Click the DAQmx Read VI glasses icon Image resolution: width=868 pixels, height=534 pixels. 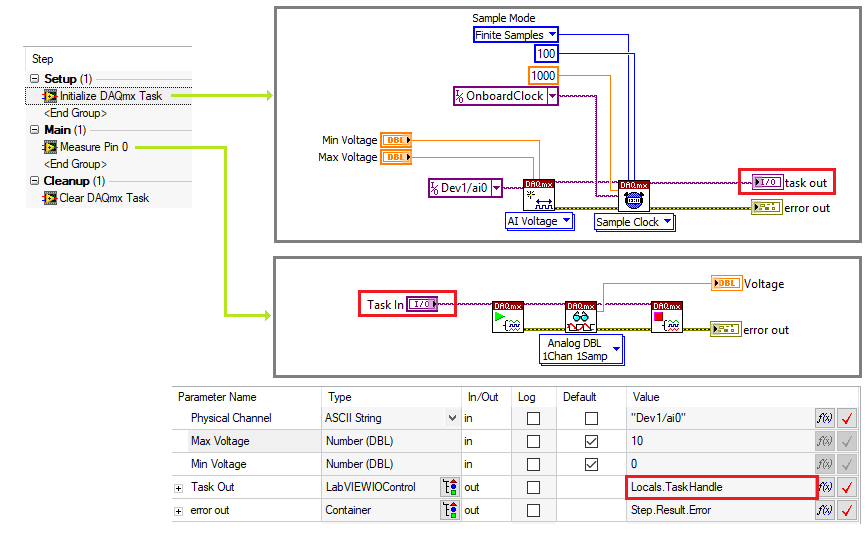pos(580,317)
